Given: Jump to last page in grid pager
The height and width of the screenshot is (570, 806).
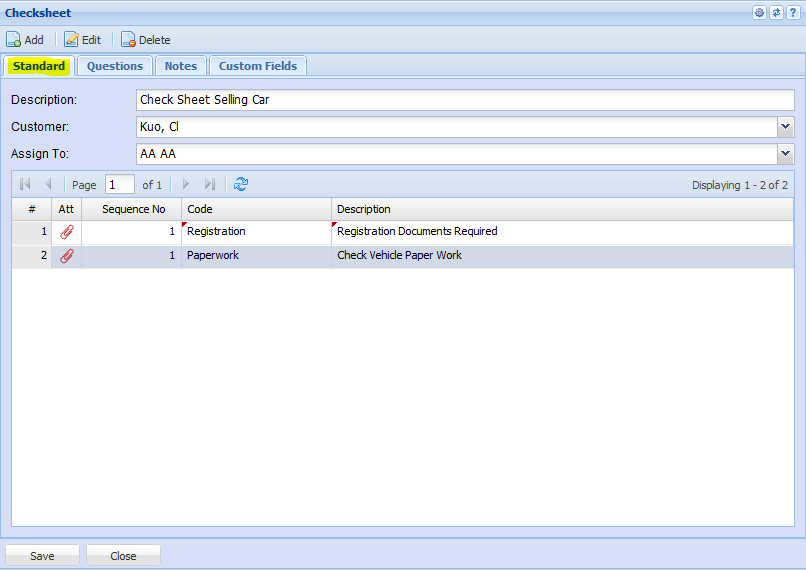Looking at the screenshot, I should pos(210,184).
